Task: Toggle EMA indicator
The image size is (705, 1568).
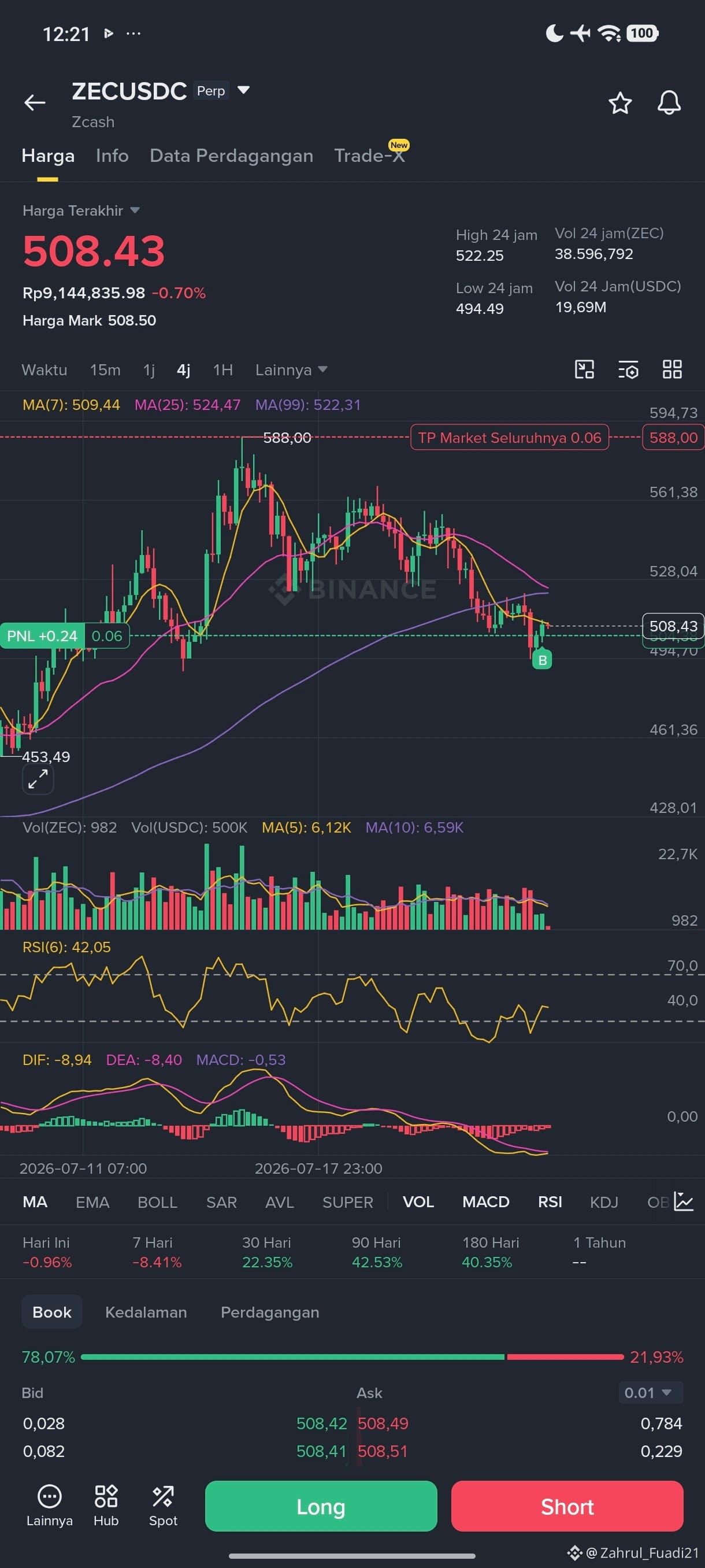Action: click(92, 1202)
